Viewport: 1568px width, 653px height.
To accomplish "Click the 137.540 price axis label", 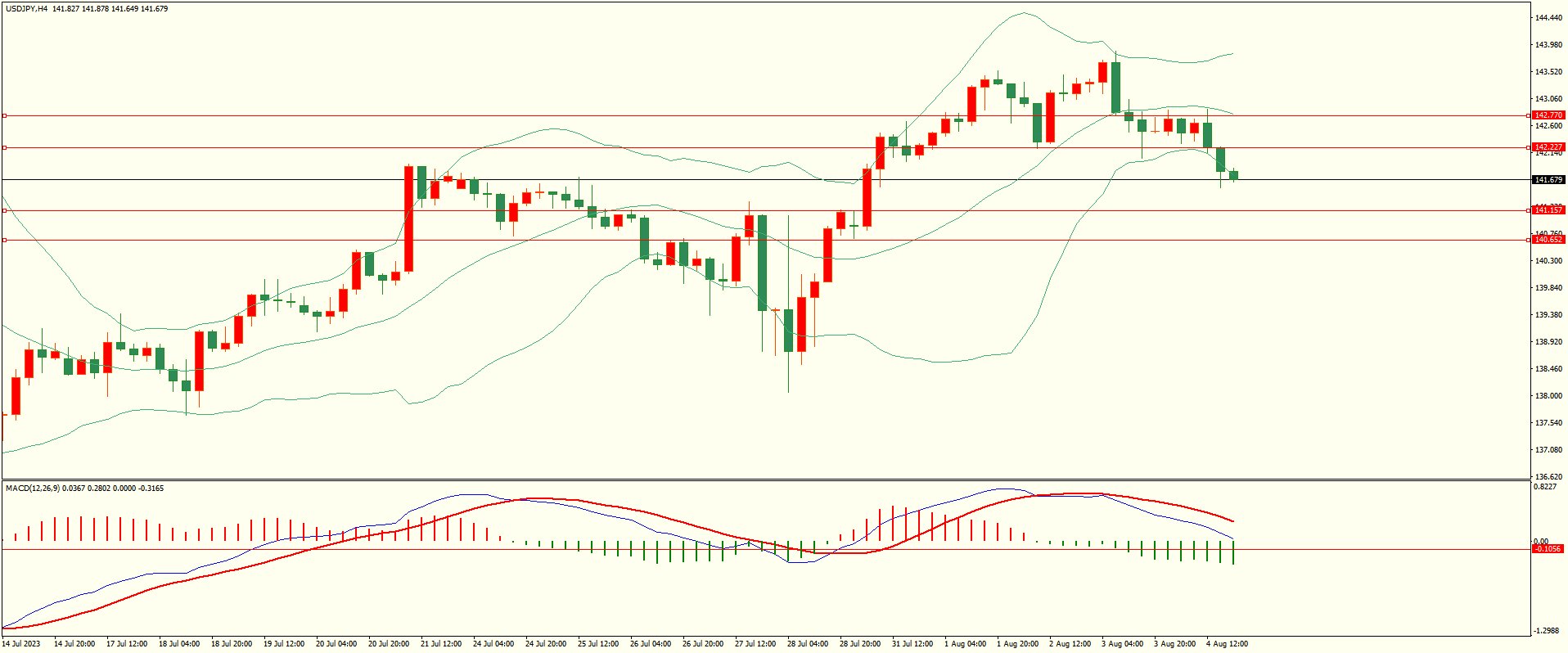I will point(1548,423).
